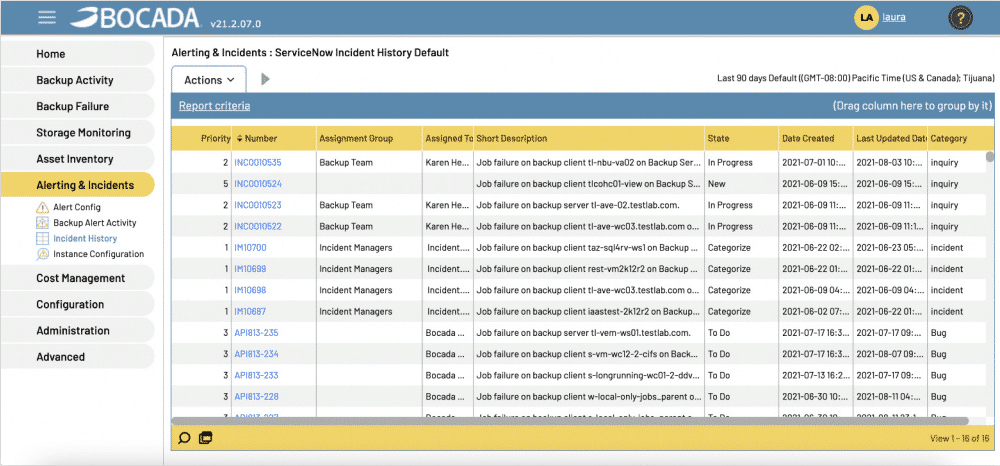1000x466 pixels.
Task: Run report with the play arrow icon
Action: pyautogui.click(x=265, y=80)
